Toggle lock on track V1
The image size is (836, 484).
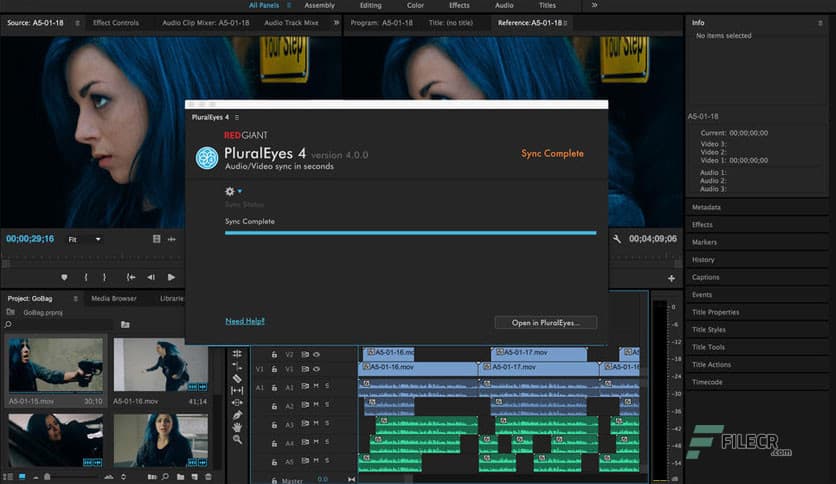coord(275,369)
